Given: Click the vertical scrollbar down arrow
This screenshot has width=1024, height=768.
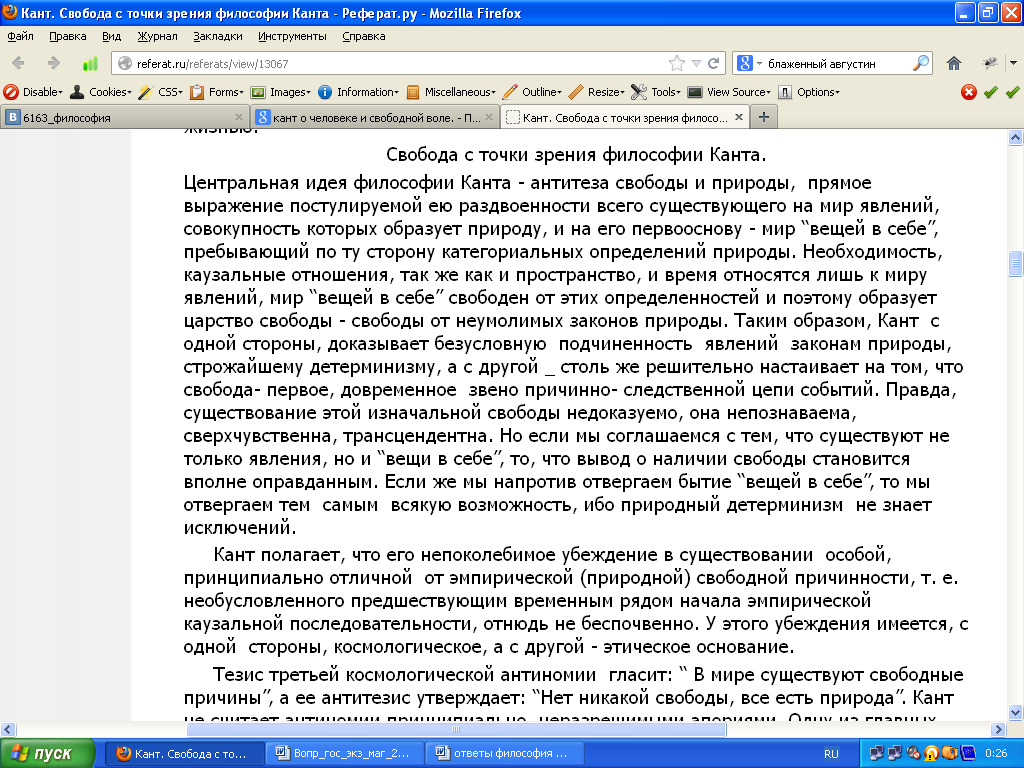Looking at the screenshot, I should pyautogui.click(x=1015, y=712).
